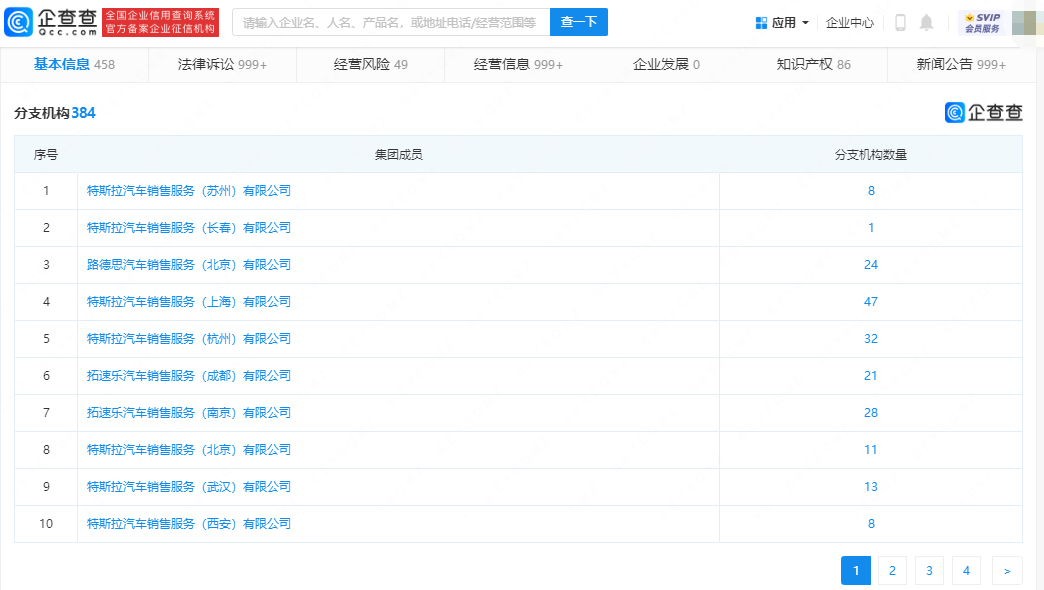Click the red 全国企业信用查询系统 banner
The height and width of the screenshot is (590, 1044).
(x=160, y=22)
